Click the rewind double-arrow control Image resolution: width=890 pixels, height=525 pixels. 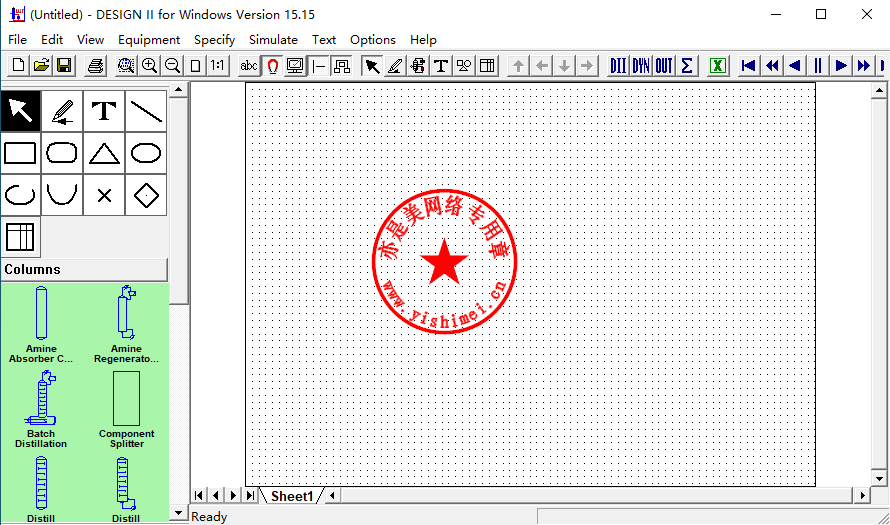[772, 66]
